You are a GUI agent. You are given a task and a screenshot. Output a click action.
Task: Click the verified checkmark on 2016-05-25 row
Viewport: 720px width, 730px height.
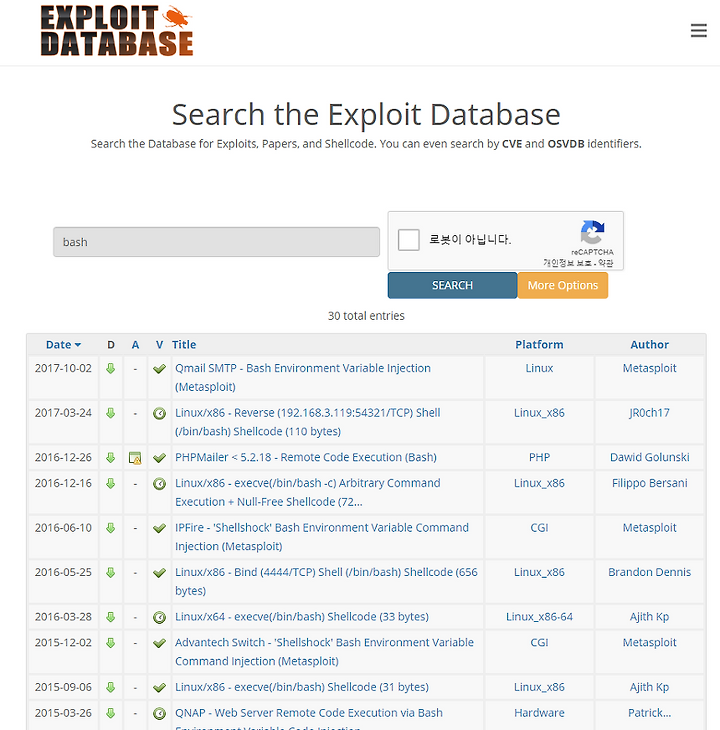pyautogui.click(x=159, y=573)
